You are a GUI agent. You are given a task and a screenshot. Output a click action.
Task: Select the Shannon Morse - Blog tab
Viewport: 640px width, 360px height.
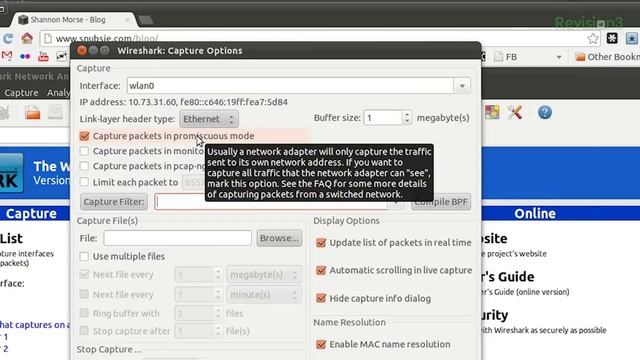point(73,20)
